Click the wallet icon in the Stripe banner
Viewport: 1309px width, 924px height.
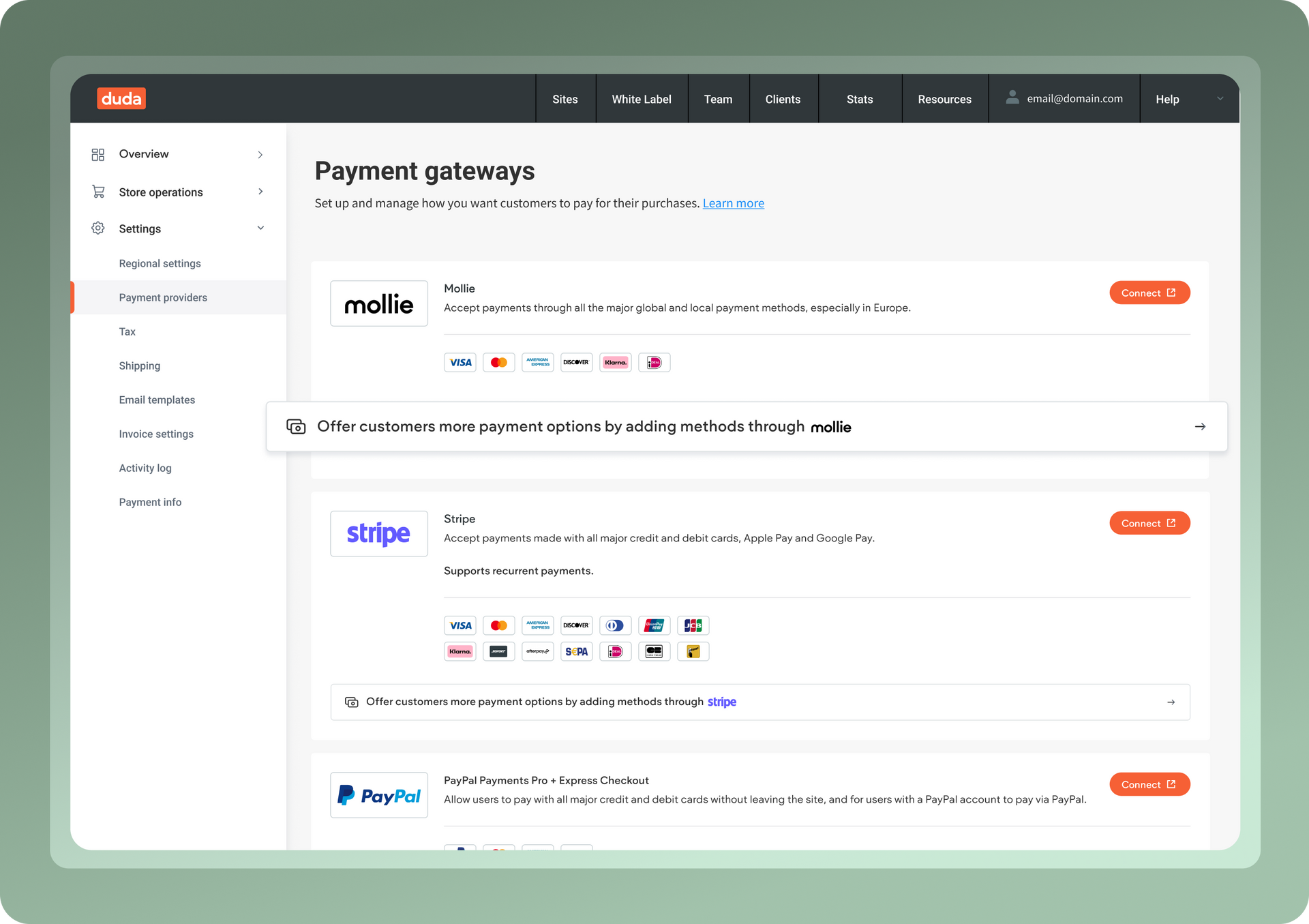[x=352, y=702]
